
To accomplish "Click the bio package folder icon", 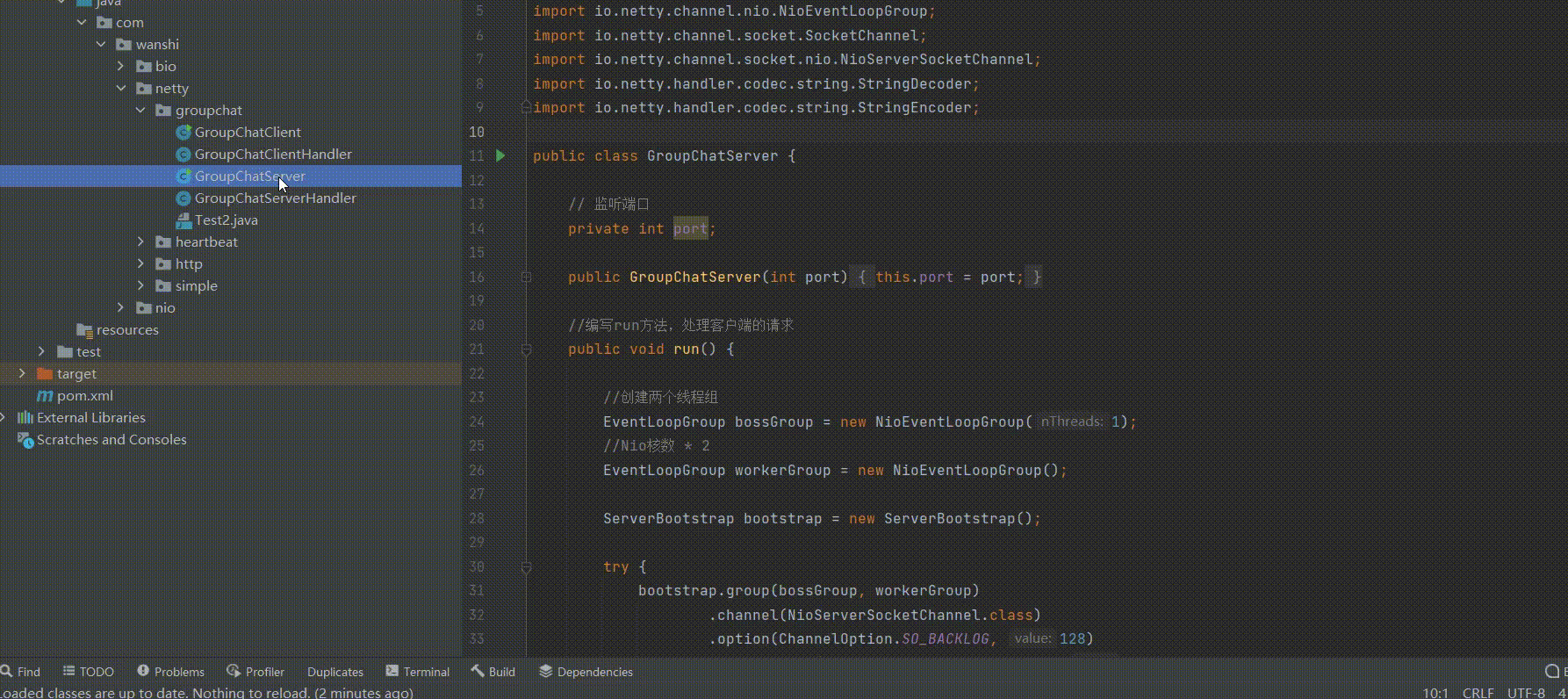I will click(144, 66).
